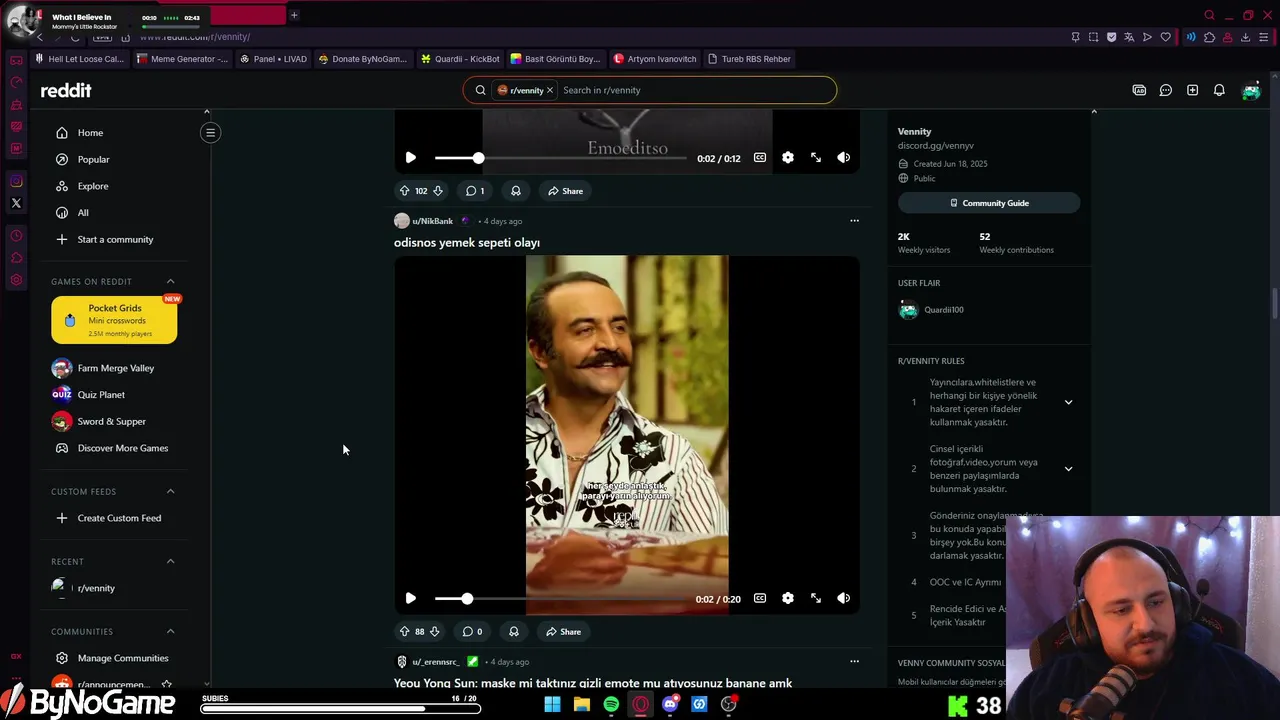The height and width of the screenshot is (720, 1280).
Task: Expand rule 1 in r/vennity rules
Action: pyautogui.click(x=1068, y=402)
